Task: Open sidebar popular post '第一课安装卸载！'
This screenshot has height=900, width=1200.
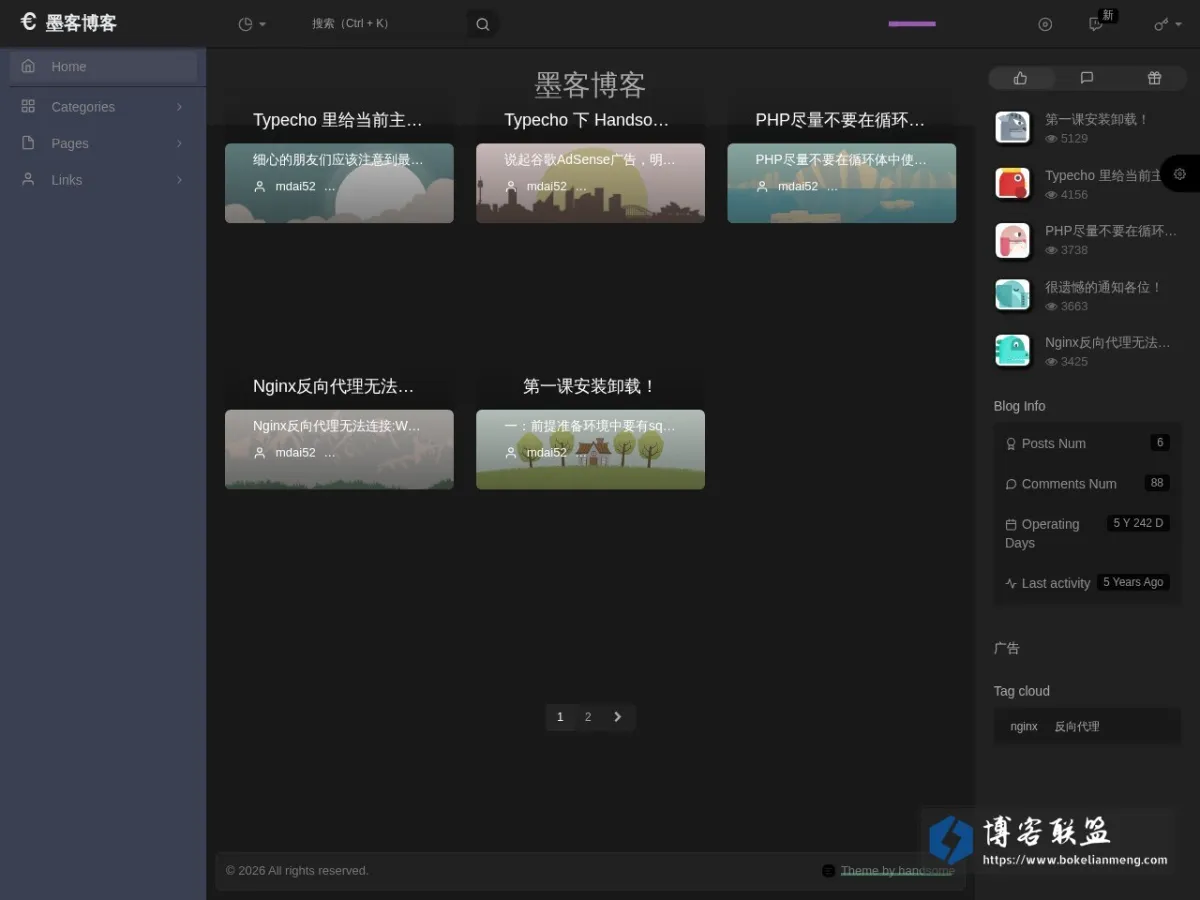Action: [1097, 119]
